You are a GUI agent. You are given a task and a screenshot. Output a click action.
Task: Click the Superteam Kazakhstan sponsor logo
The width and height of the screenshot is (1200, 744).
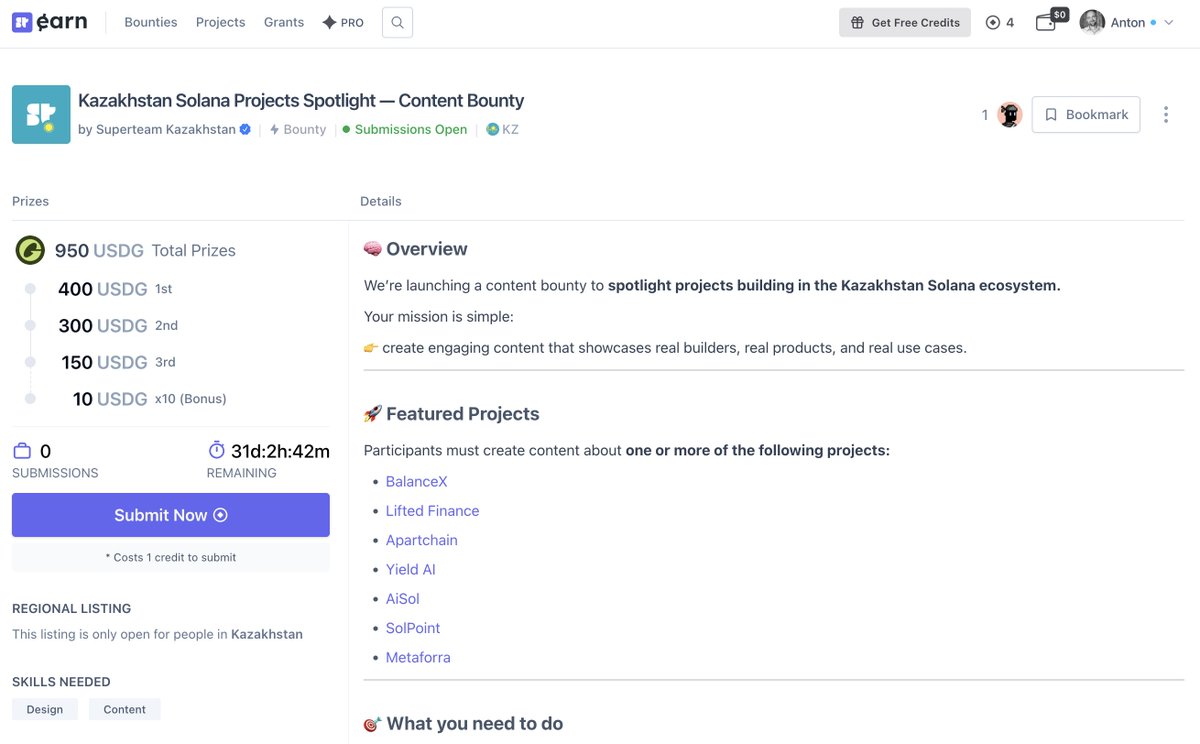point(41,114)
